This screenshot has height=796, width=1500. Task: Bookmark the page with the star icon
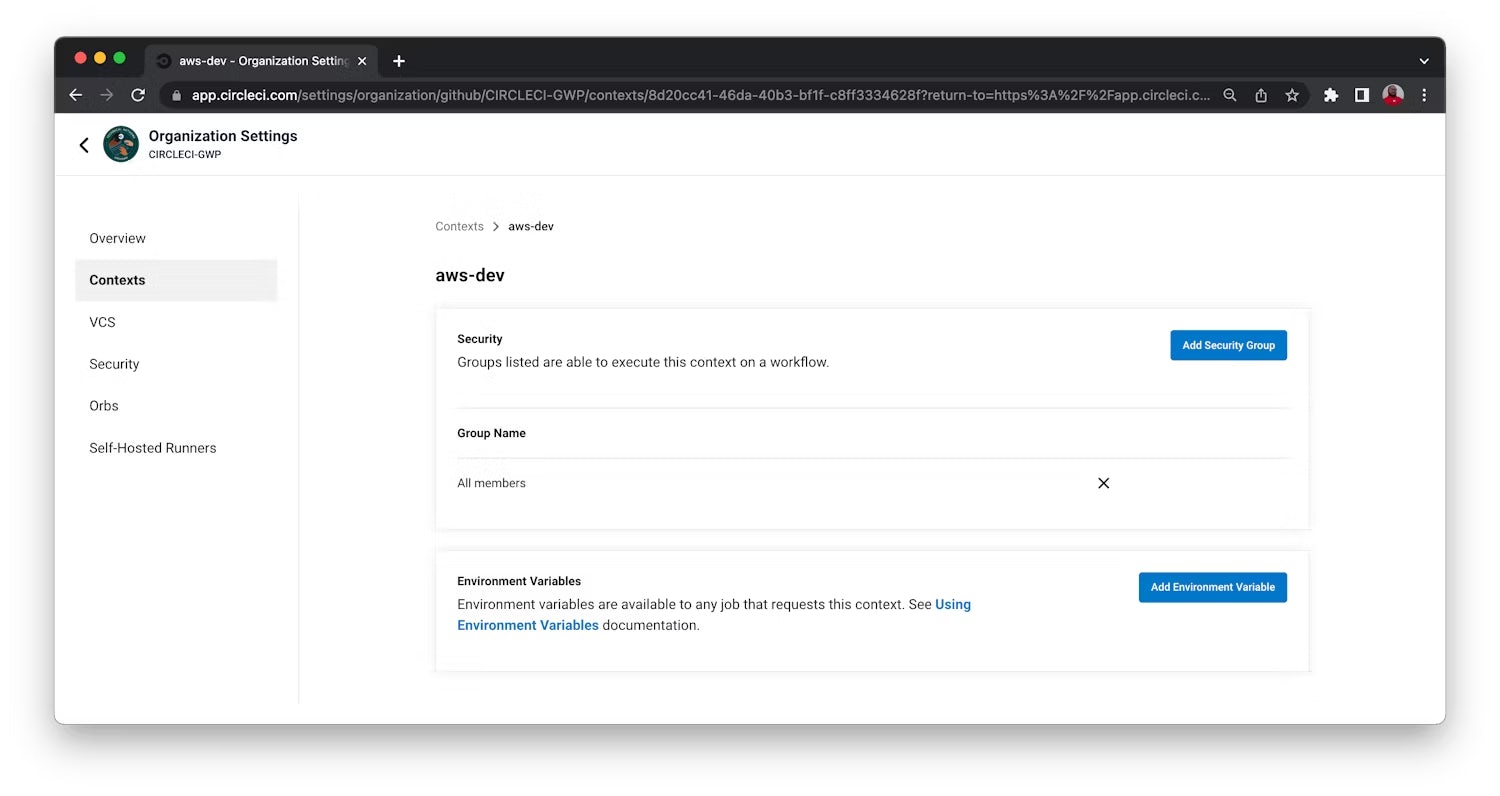(x=1292, y=95)
